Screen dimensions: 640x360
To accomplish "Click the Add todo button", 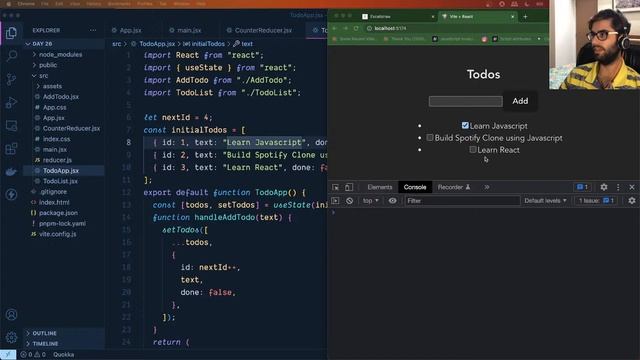I will click(x=520, y=101).
